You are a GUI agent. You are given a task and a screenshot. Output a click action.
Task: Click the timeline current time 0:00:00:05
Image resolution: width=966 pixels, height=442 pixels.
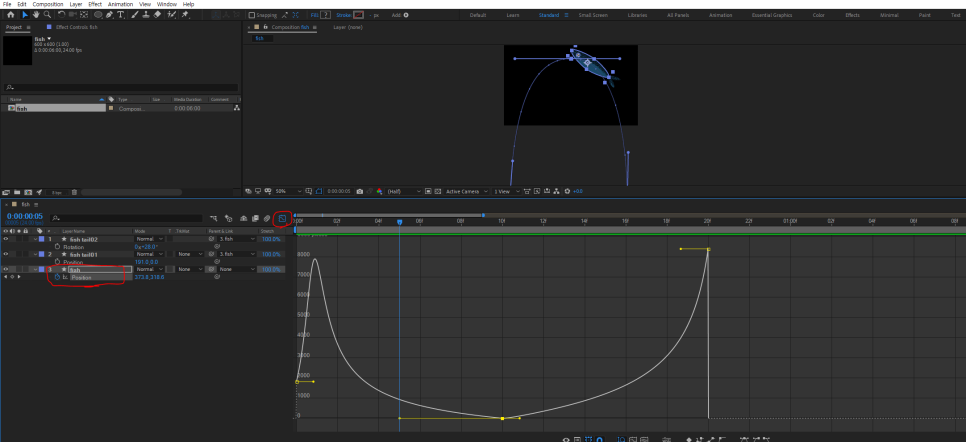(x=25, y=216)
